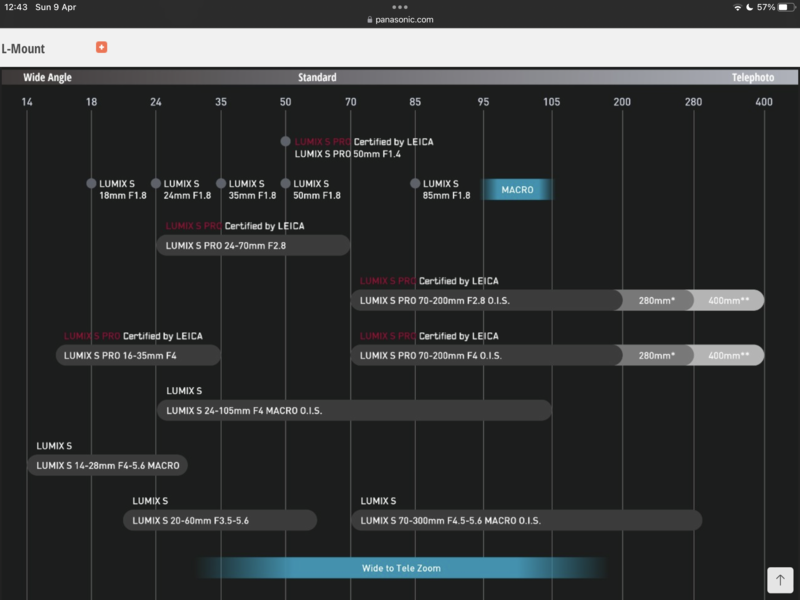Open LUMIX S PRO 70-200mm F2.8 O.I.S. lens
This screenshot has width=800, height=600.
[x=485, y=300]
